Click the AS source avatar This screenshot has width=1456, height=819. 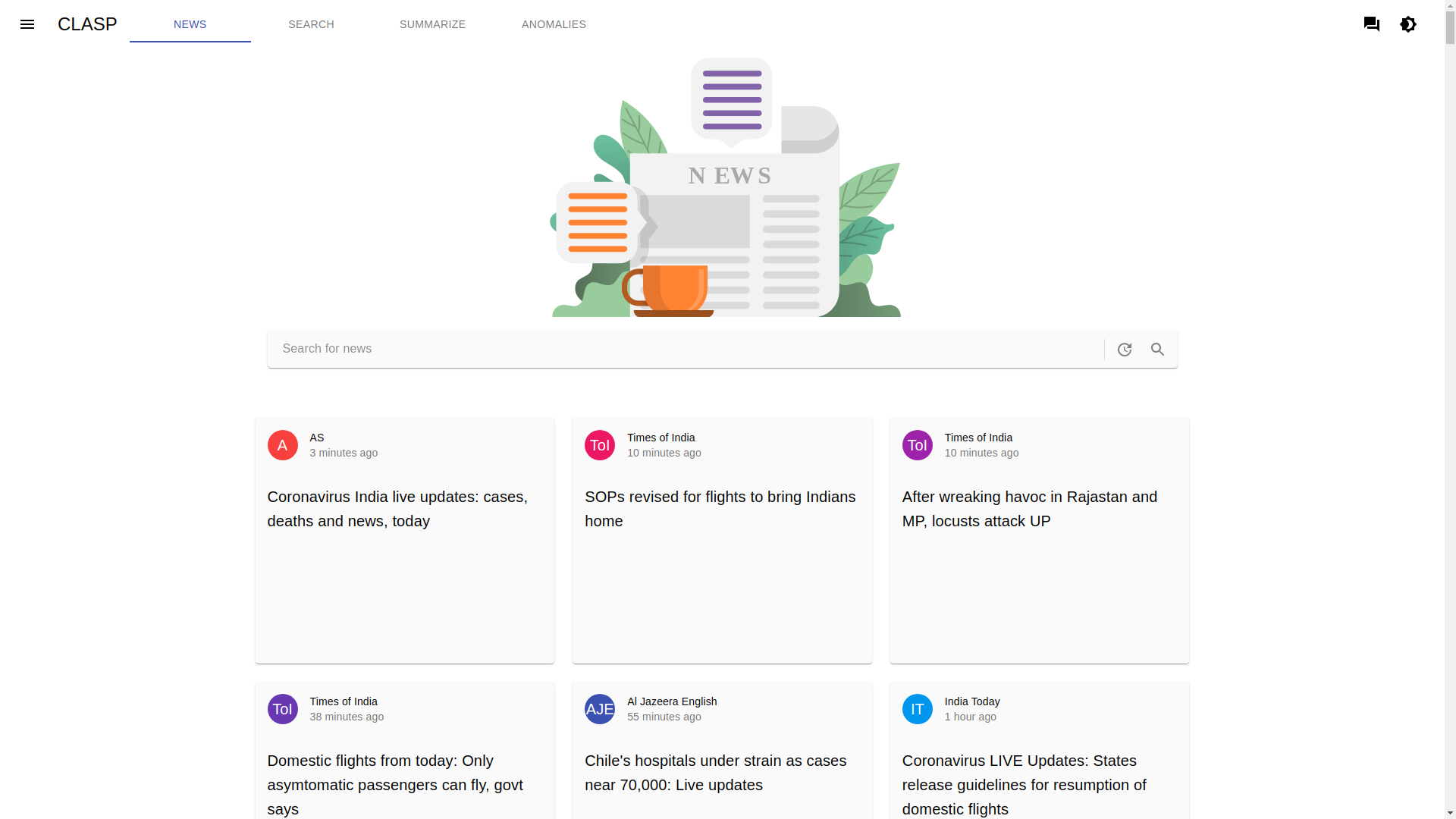282,445
